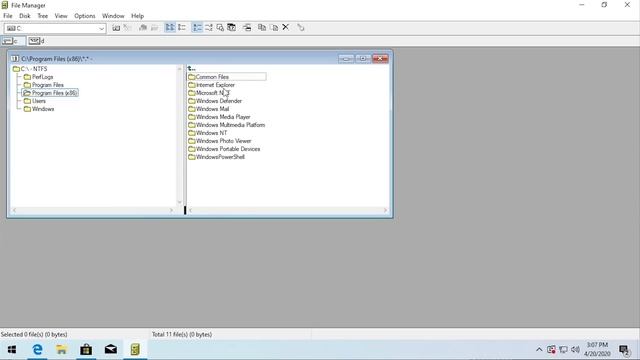Click the child window's system menu icon
Screen dimensions: 640x360
[15, 59]
